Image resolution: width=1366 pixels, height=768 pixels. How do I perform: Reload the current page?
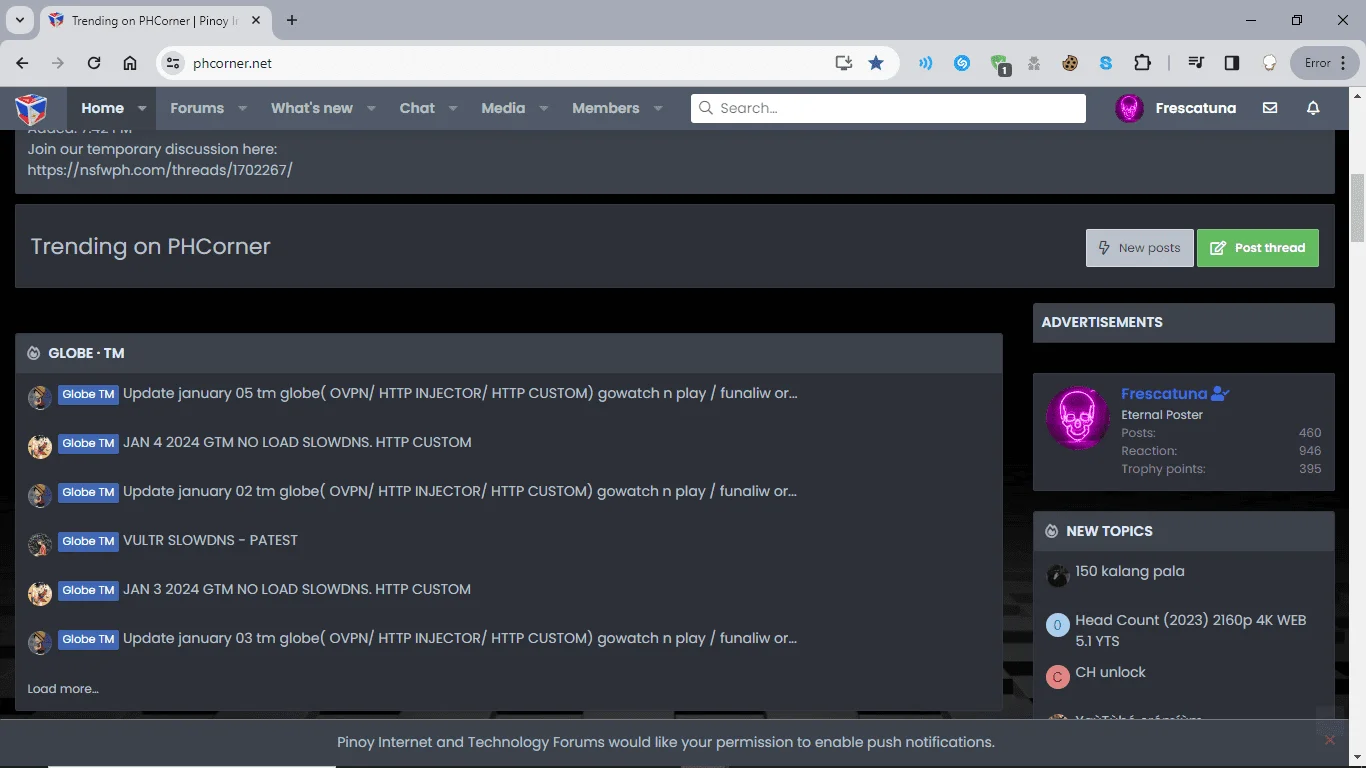[94, 63]
